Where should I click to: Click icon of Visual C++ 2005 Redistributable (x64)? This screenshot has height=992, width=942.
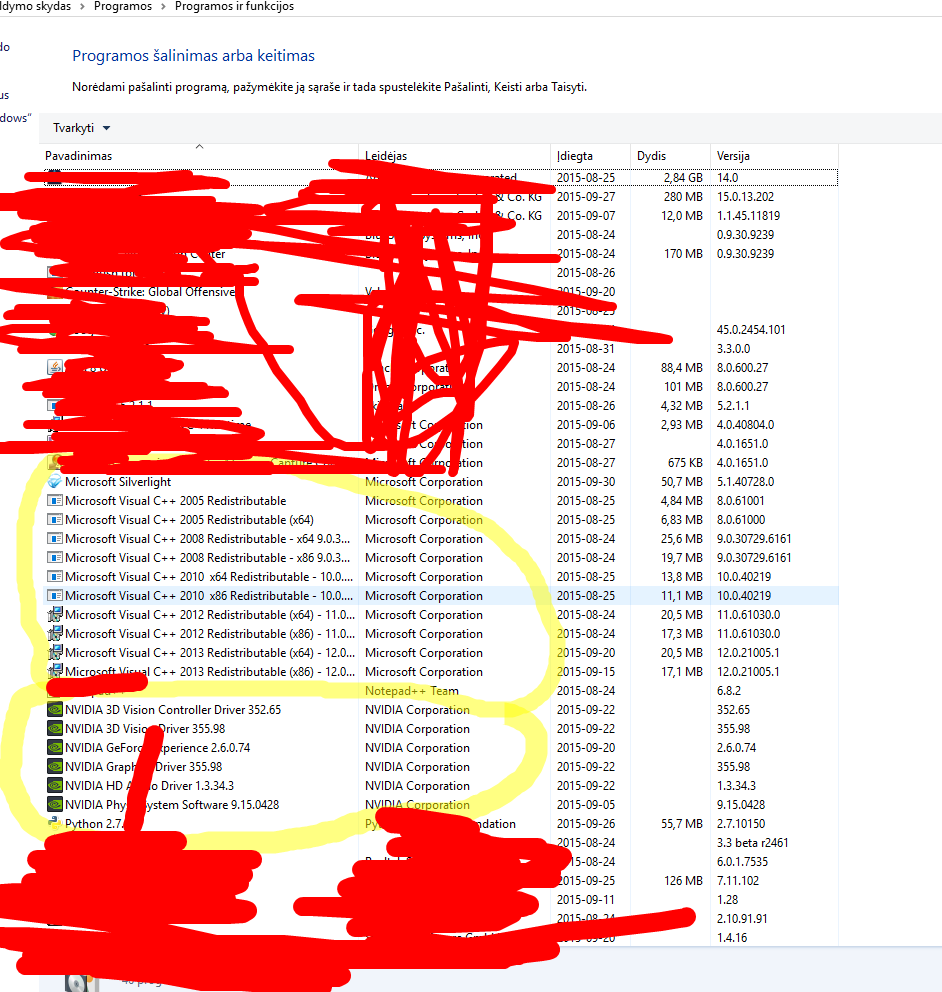[55, 519]
